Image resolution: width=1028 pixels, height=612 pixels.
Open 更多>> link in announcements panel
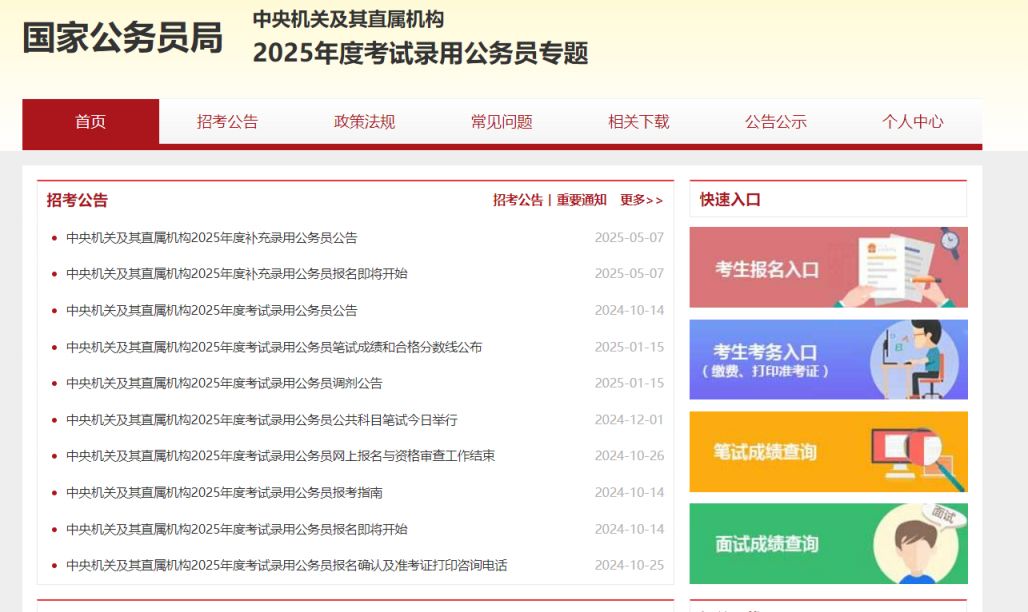pyautogui.click(x=641, y=200)
